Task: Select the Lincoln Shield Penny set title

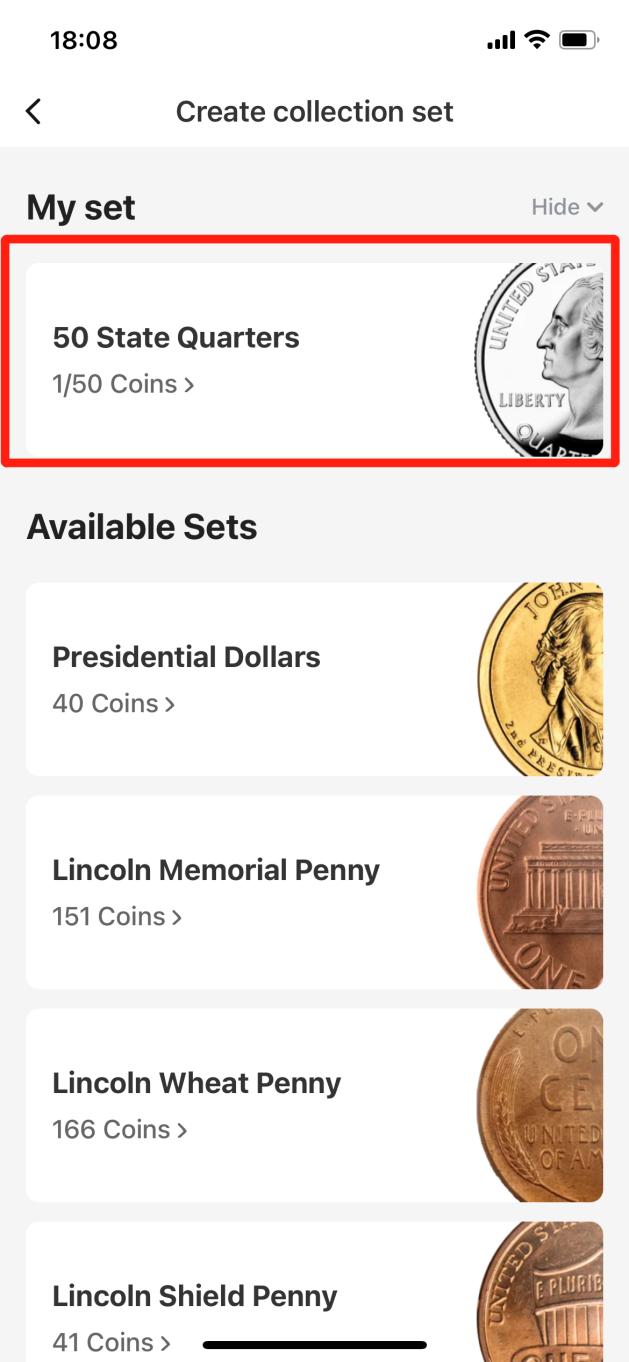Action: tap(195, 1296)
